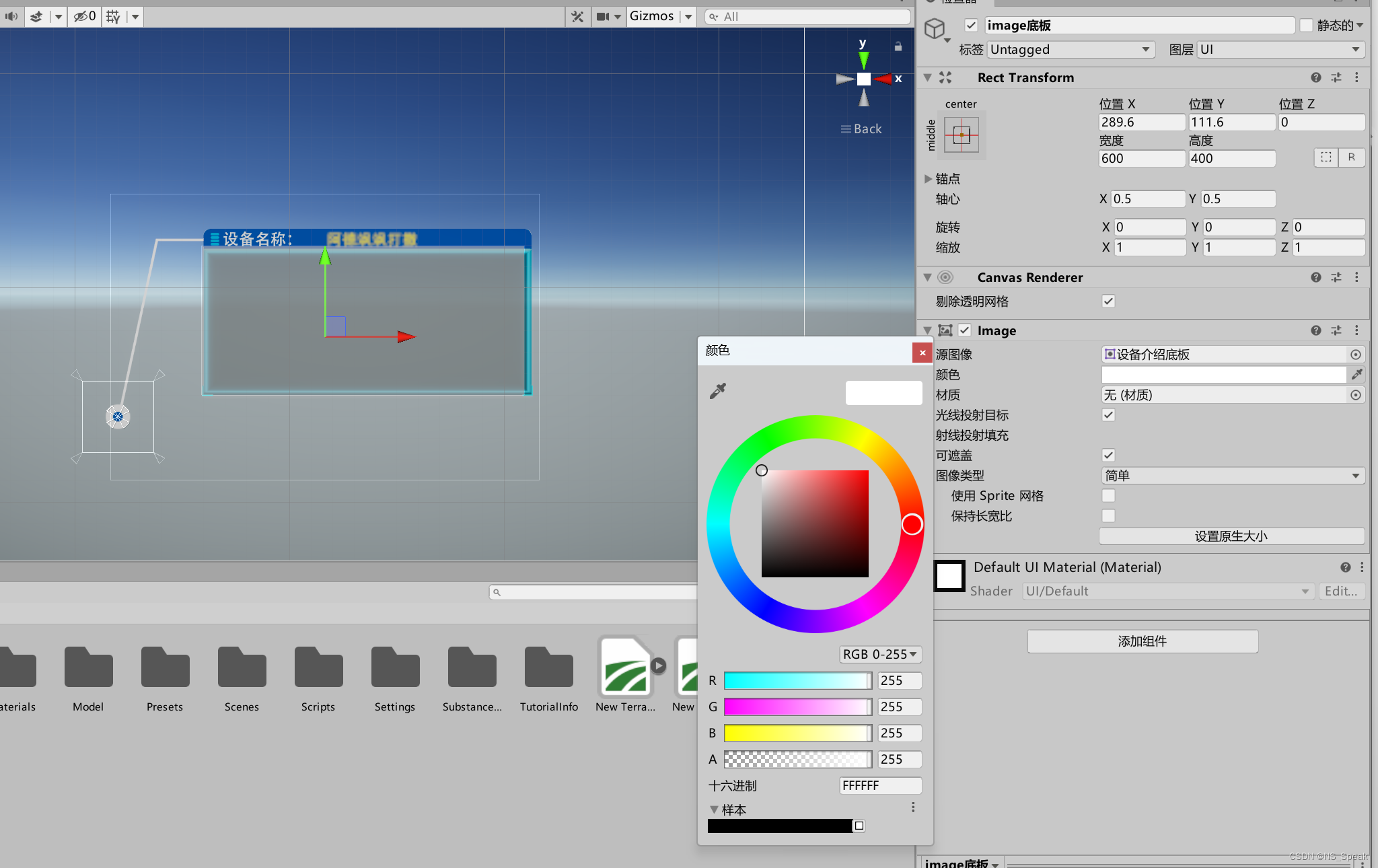
Task: Toggle raw edit mode R button
Action: pos(1351,157)
